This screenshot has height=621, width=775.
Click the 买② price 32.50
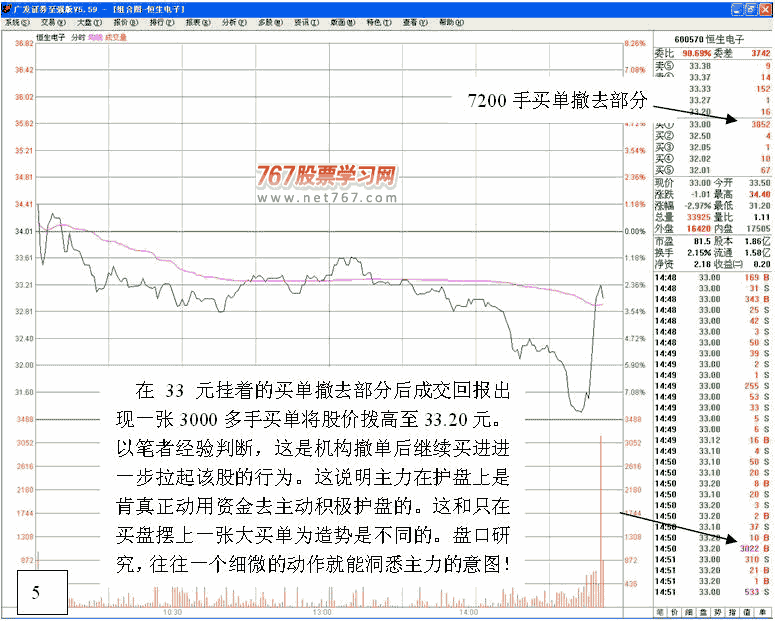click(700, 136)
